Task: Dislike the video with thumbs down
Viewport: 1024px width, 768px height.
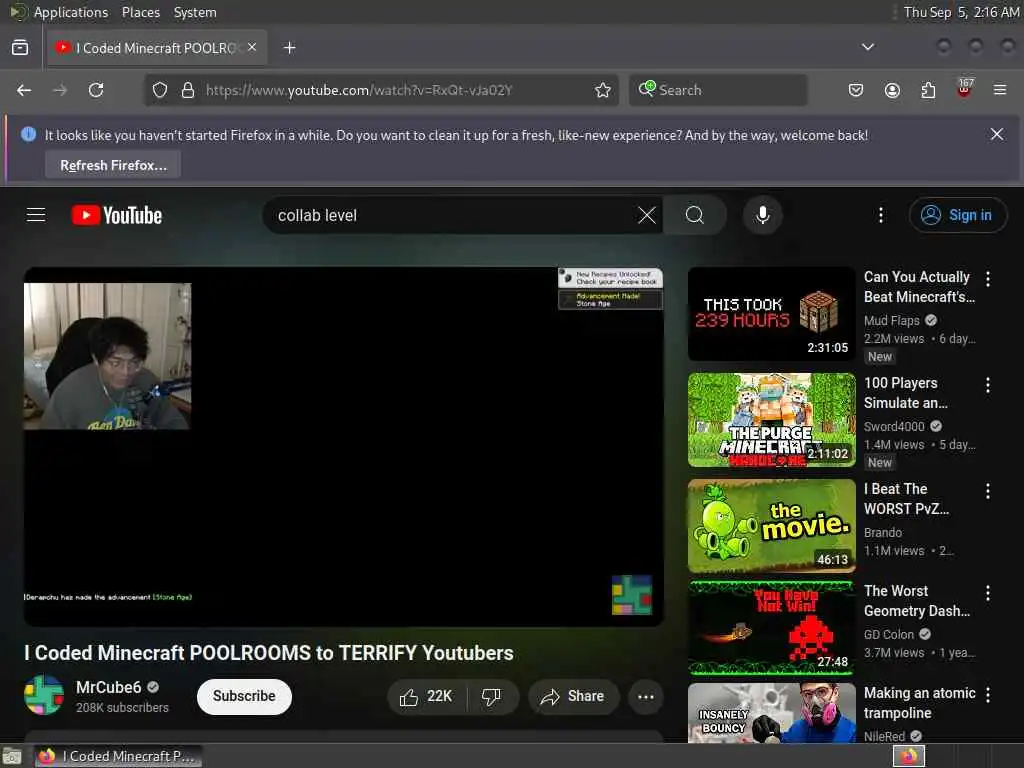Action: coord(492,697)
